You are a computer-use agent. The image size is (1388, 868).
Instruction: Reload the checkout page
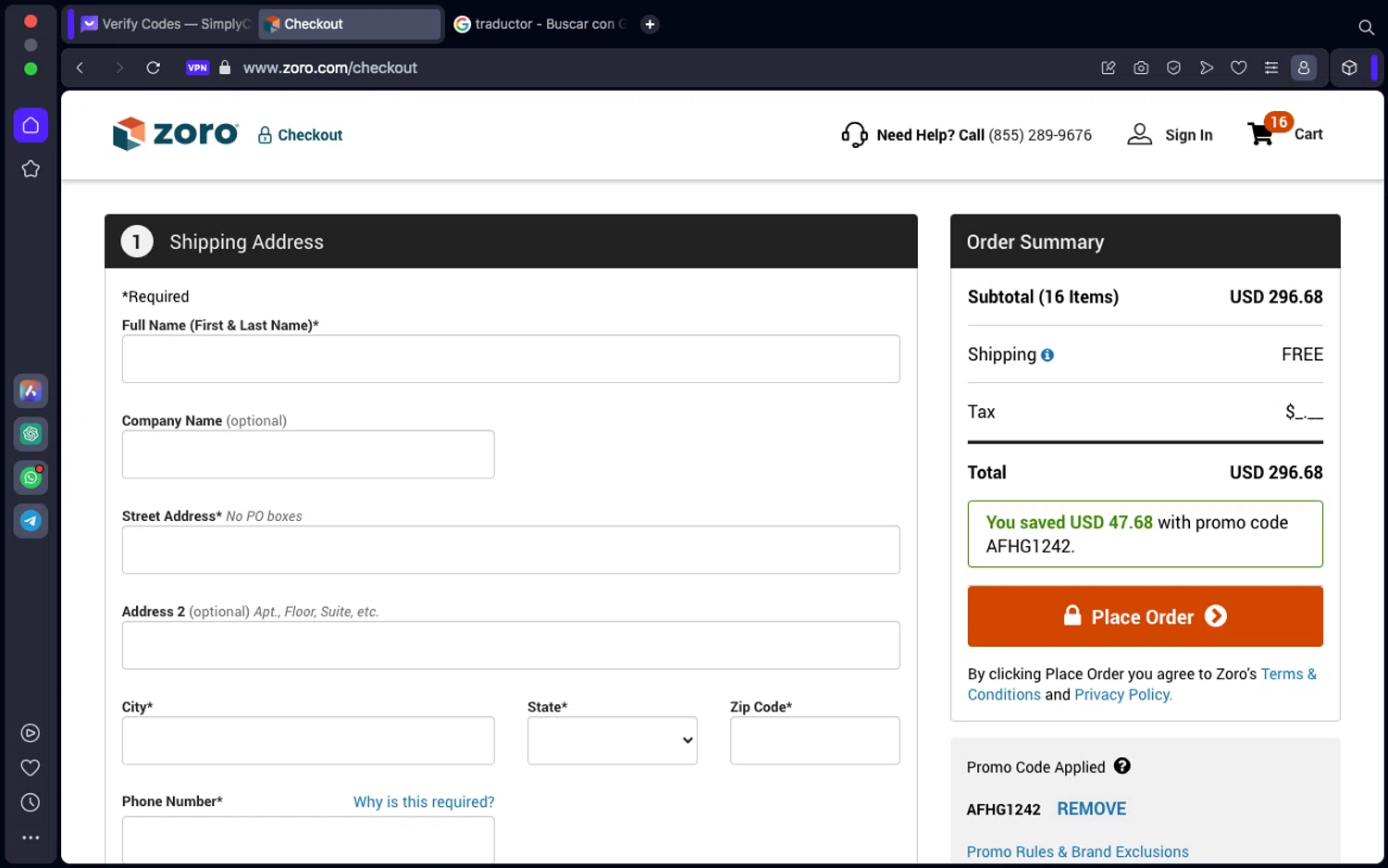point(154,68)
